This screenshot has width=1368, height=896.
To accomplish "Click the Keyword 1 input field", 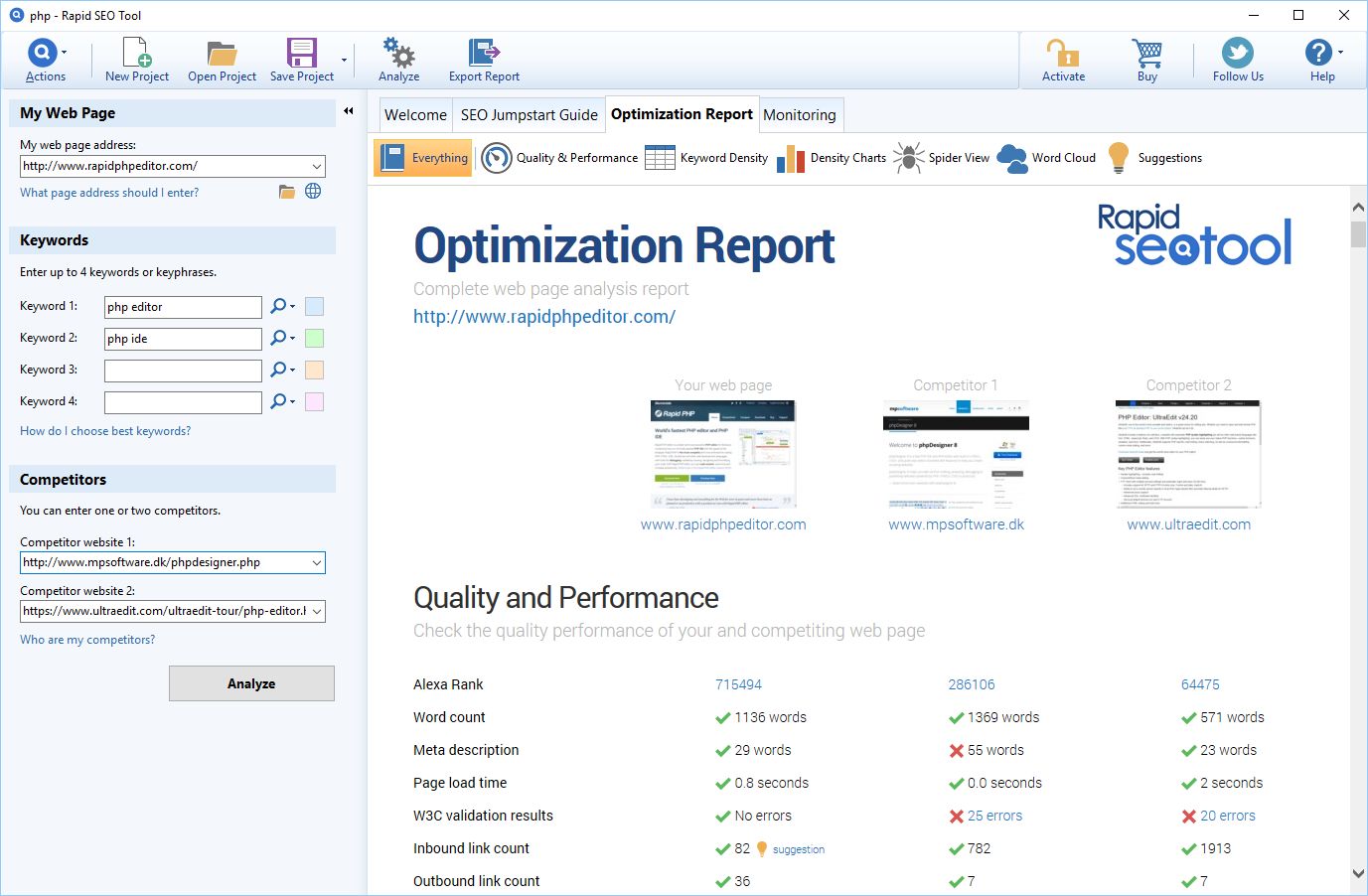I will pyautogui.click(x=183, y=307).
